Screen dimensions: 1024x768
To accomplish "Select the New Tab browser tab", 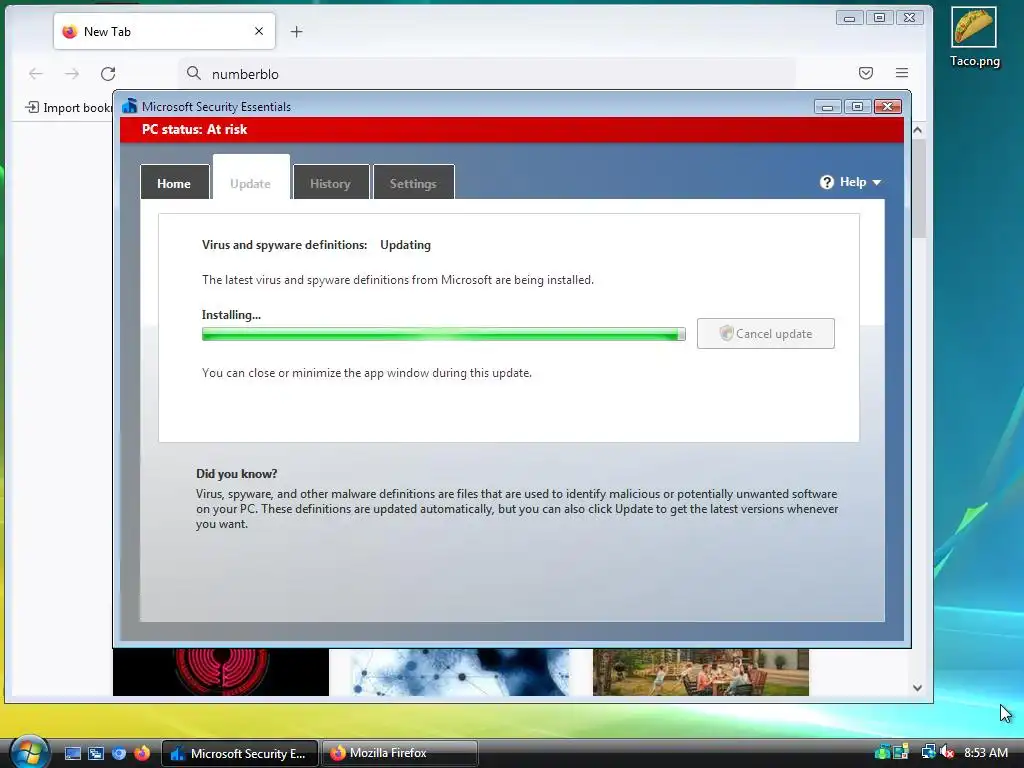I will (164, 31).
